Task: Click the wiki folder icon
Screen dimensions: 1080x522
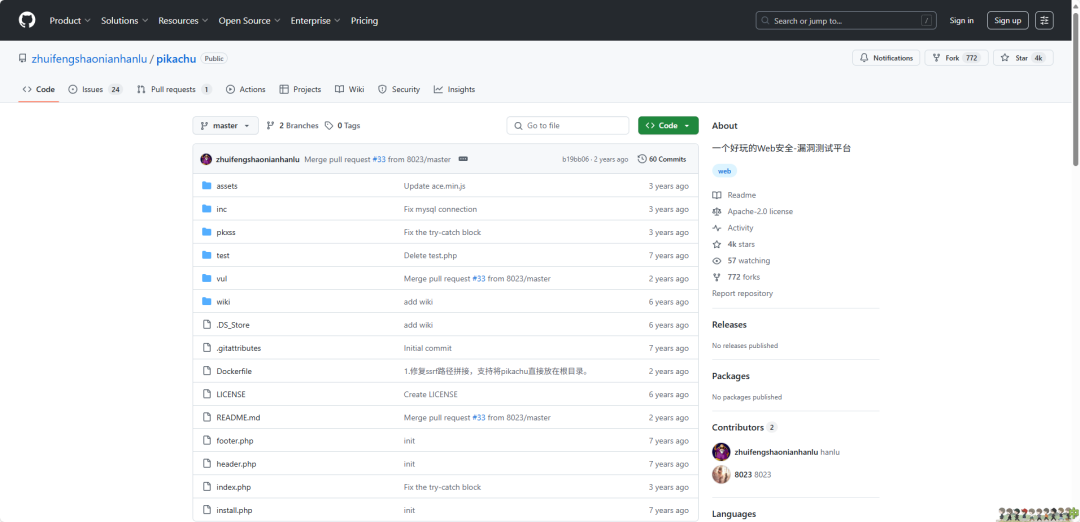Action: coord(206,302)
